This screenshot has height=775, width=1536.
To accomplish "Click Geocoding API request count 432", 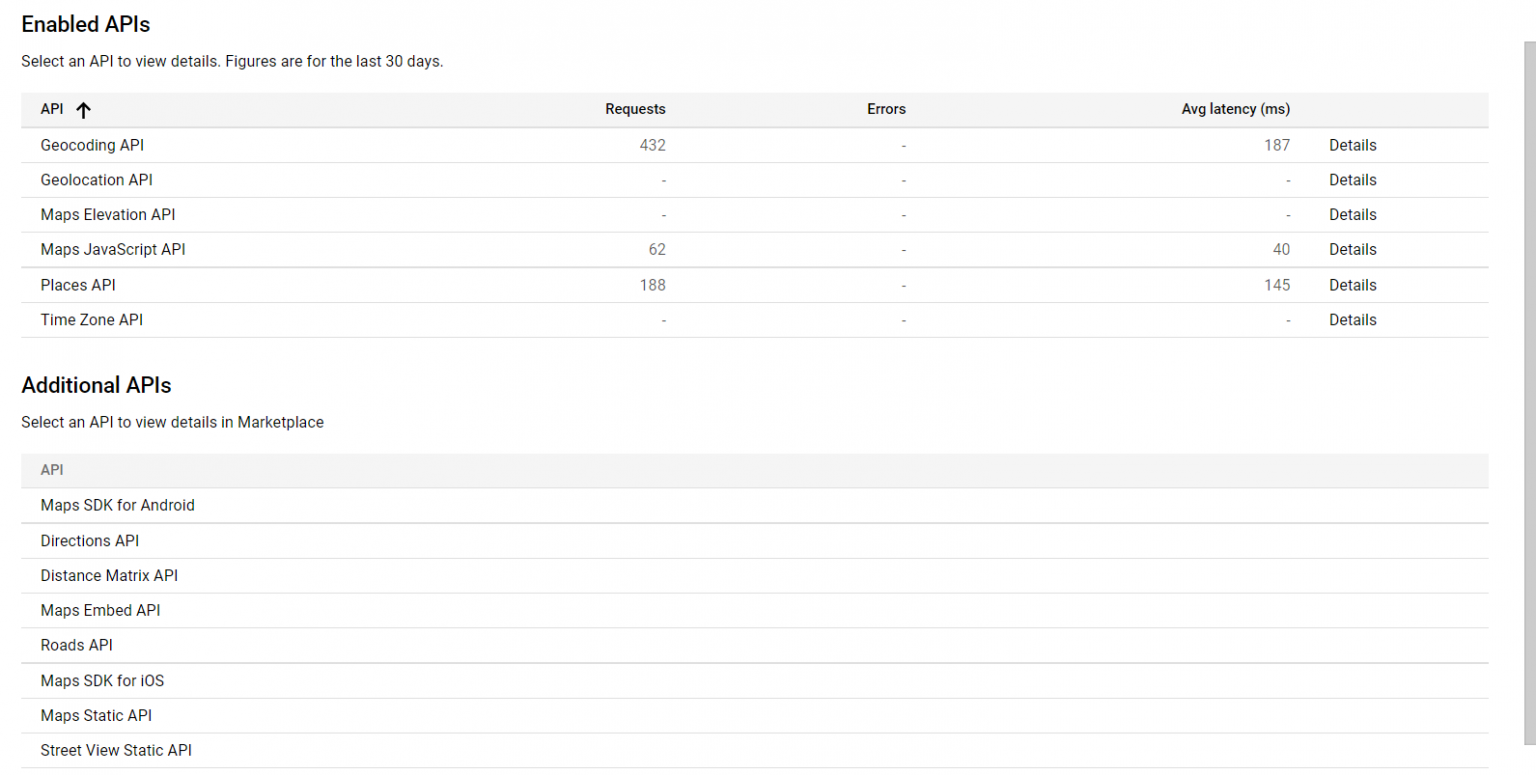I will 653,145.
